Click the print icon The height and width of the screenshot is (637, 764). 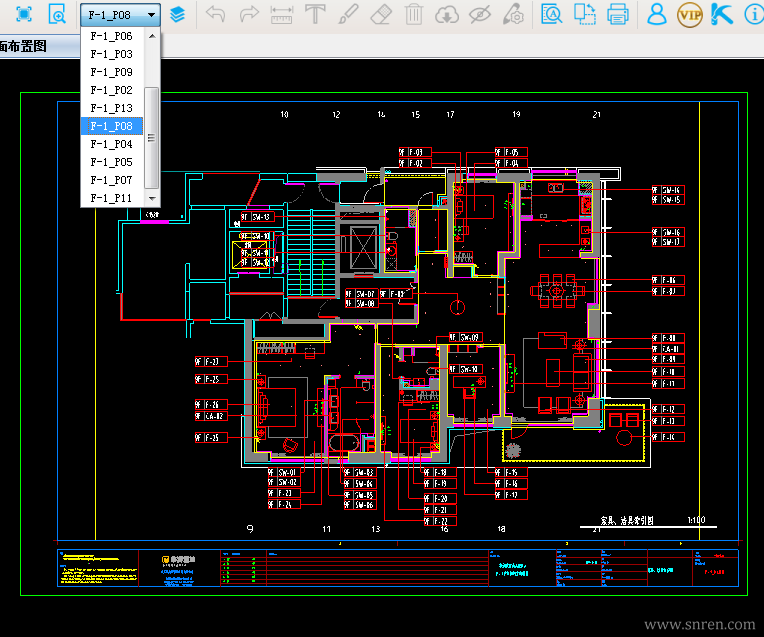pyautogui.click(x=617, y=14)
